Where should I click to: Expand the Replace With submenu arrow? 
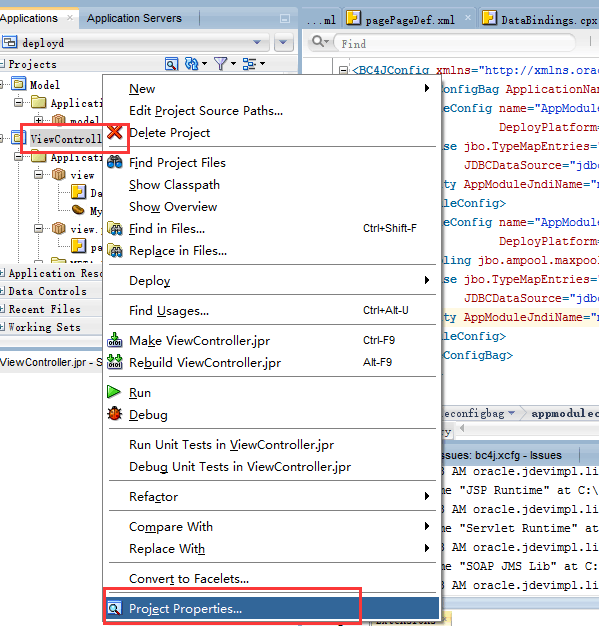point(427,548)
